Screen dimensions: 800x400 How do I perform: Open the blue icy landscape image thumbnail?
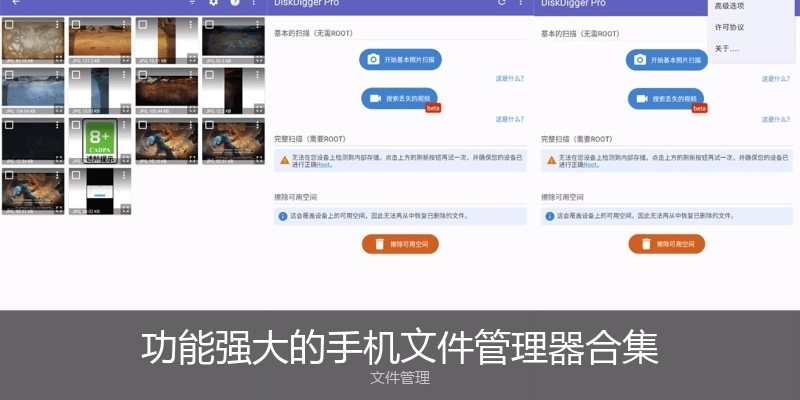(33, 91)
